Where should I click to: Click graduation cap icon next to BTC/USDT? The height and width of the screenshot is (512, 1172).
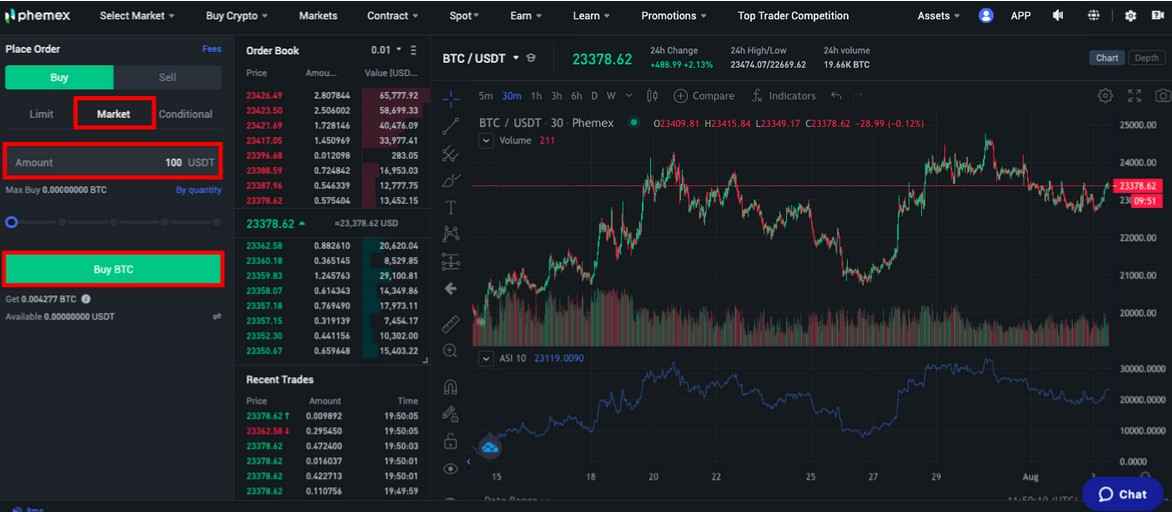click(x=531, y=58)
